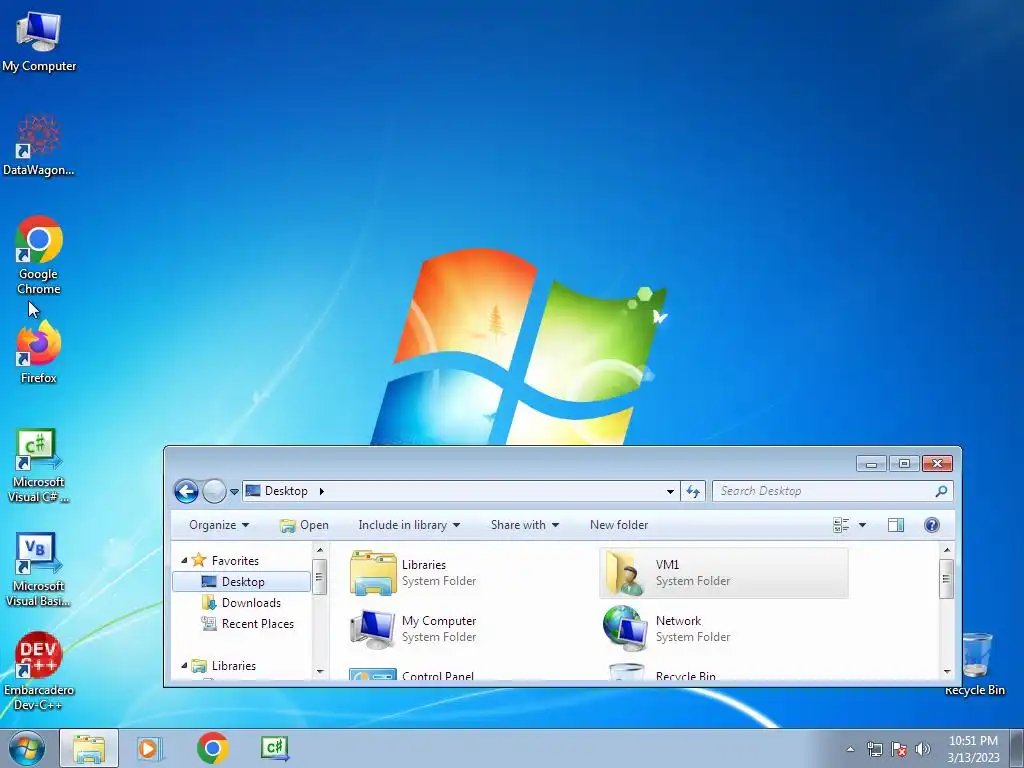
Task: Show hidden tray icons arrow
Action: pyautogui.click(x=850, y=749)
